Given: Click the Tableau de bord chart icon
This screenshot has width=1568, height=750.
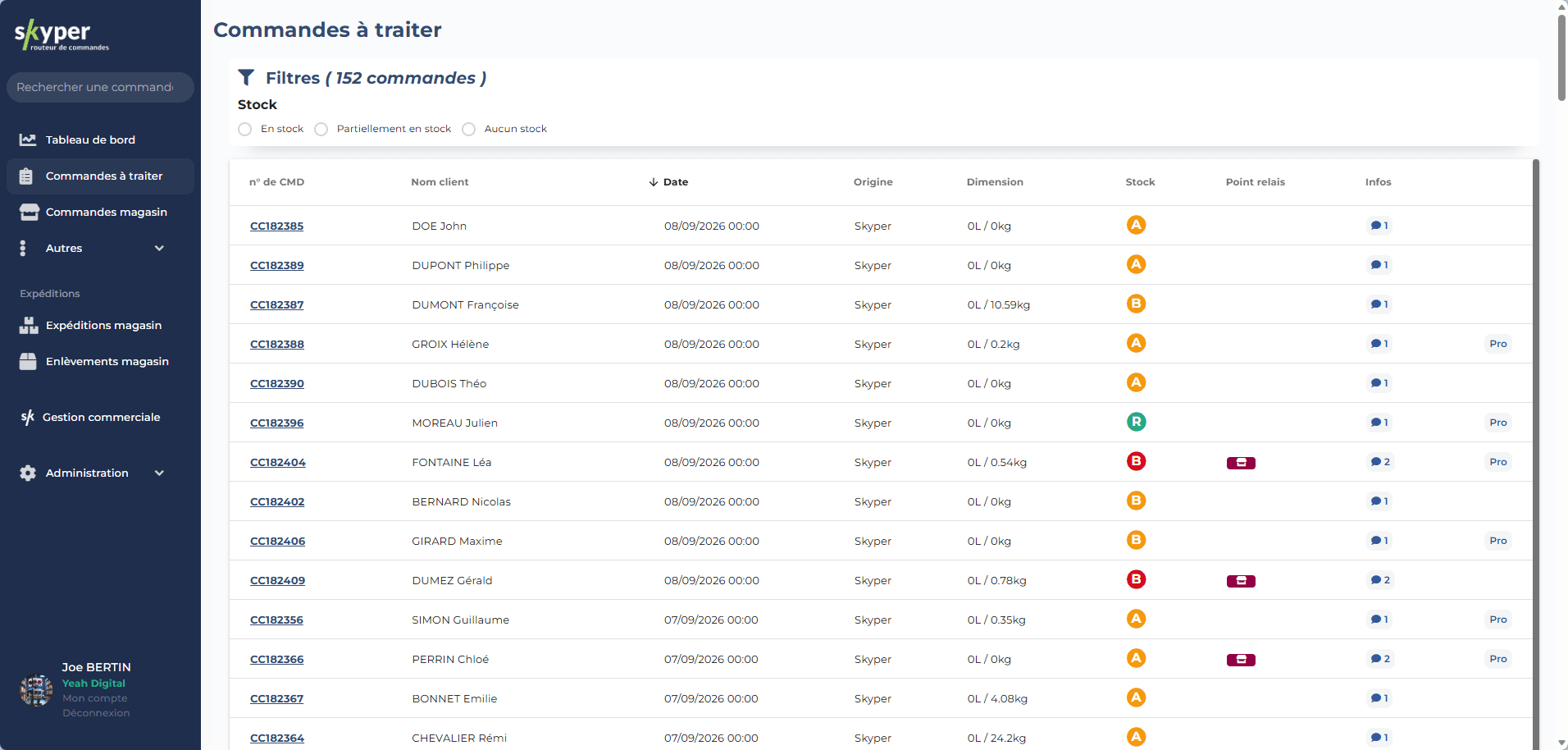Looking at the screenshot, I should [x=28, y=139].
